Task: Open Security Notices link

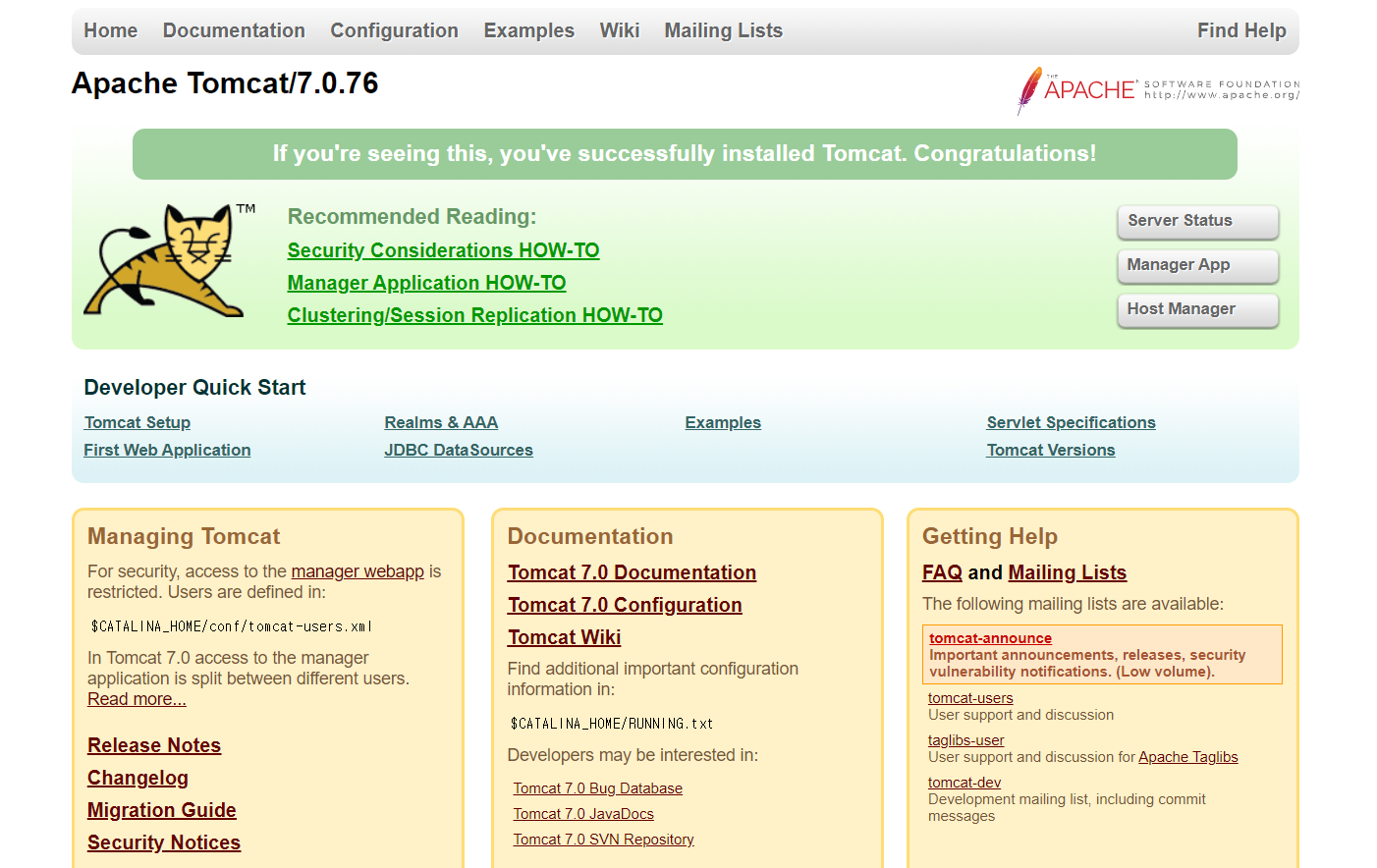Action: 164,842
